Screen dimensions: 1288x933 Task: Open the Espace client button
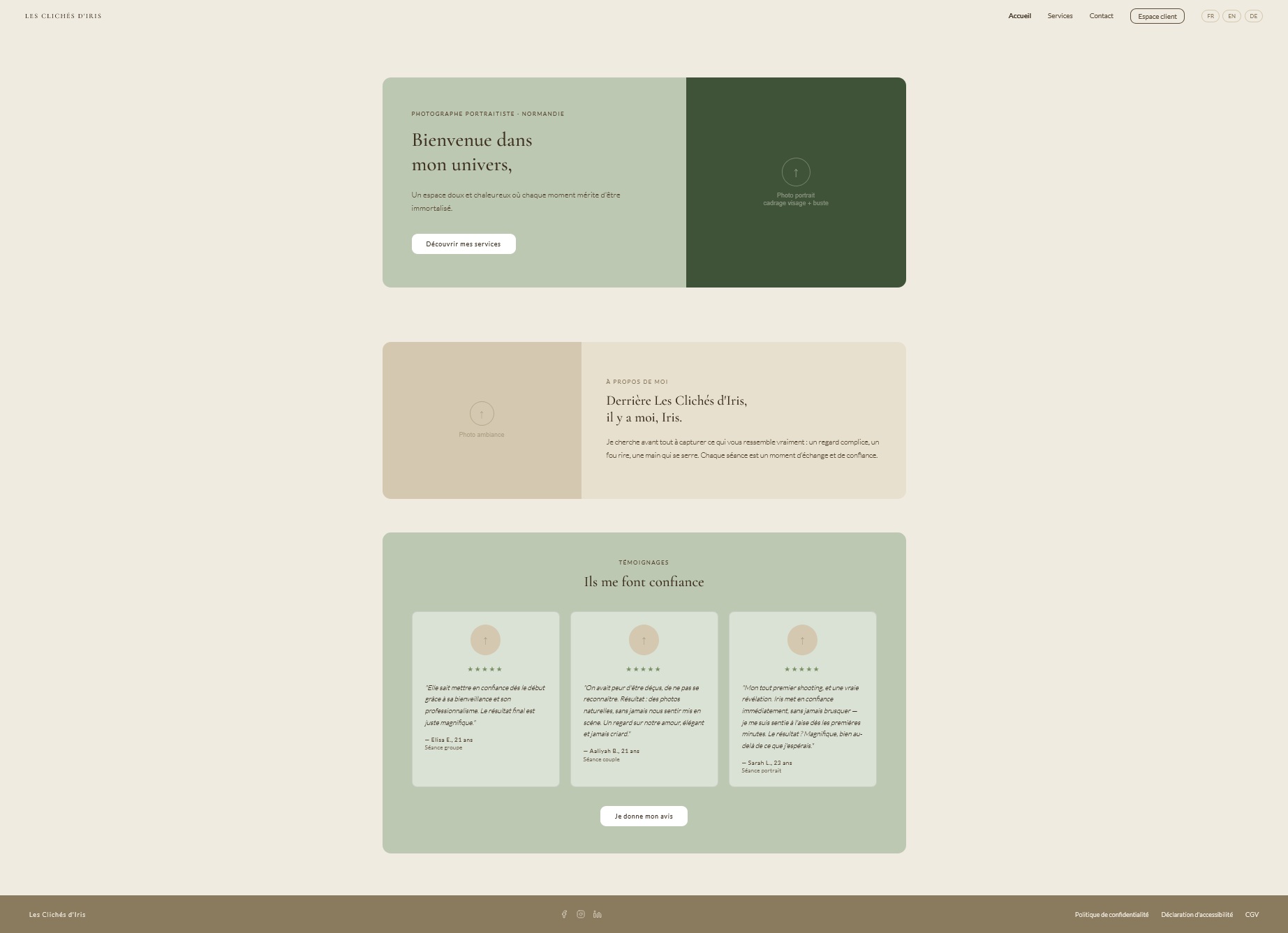[1157, 16]
